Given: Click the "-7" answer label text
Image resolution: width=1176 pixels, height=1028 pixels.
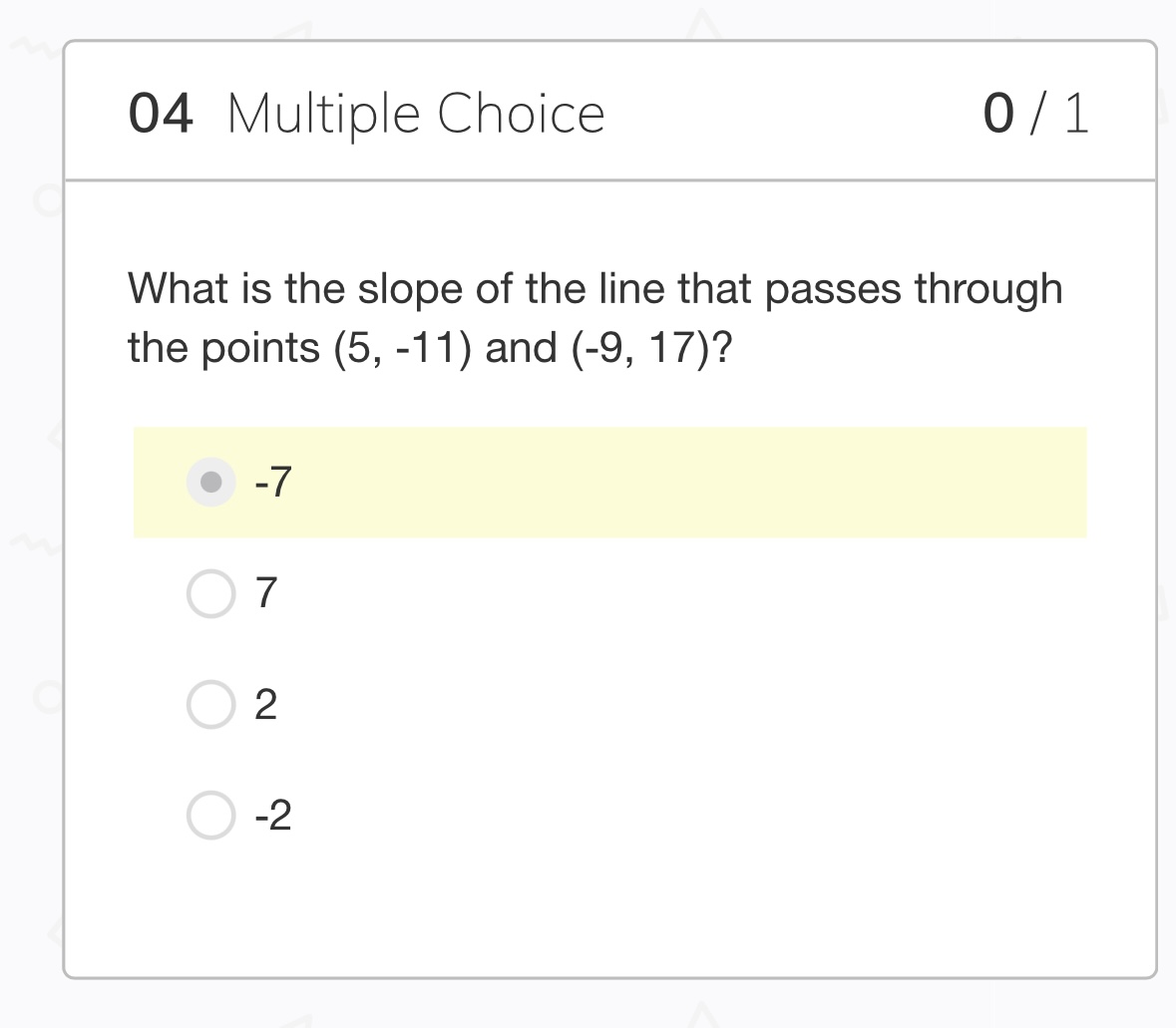Looking at the screenshot, I should [x=272, y=483].
